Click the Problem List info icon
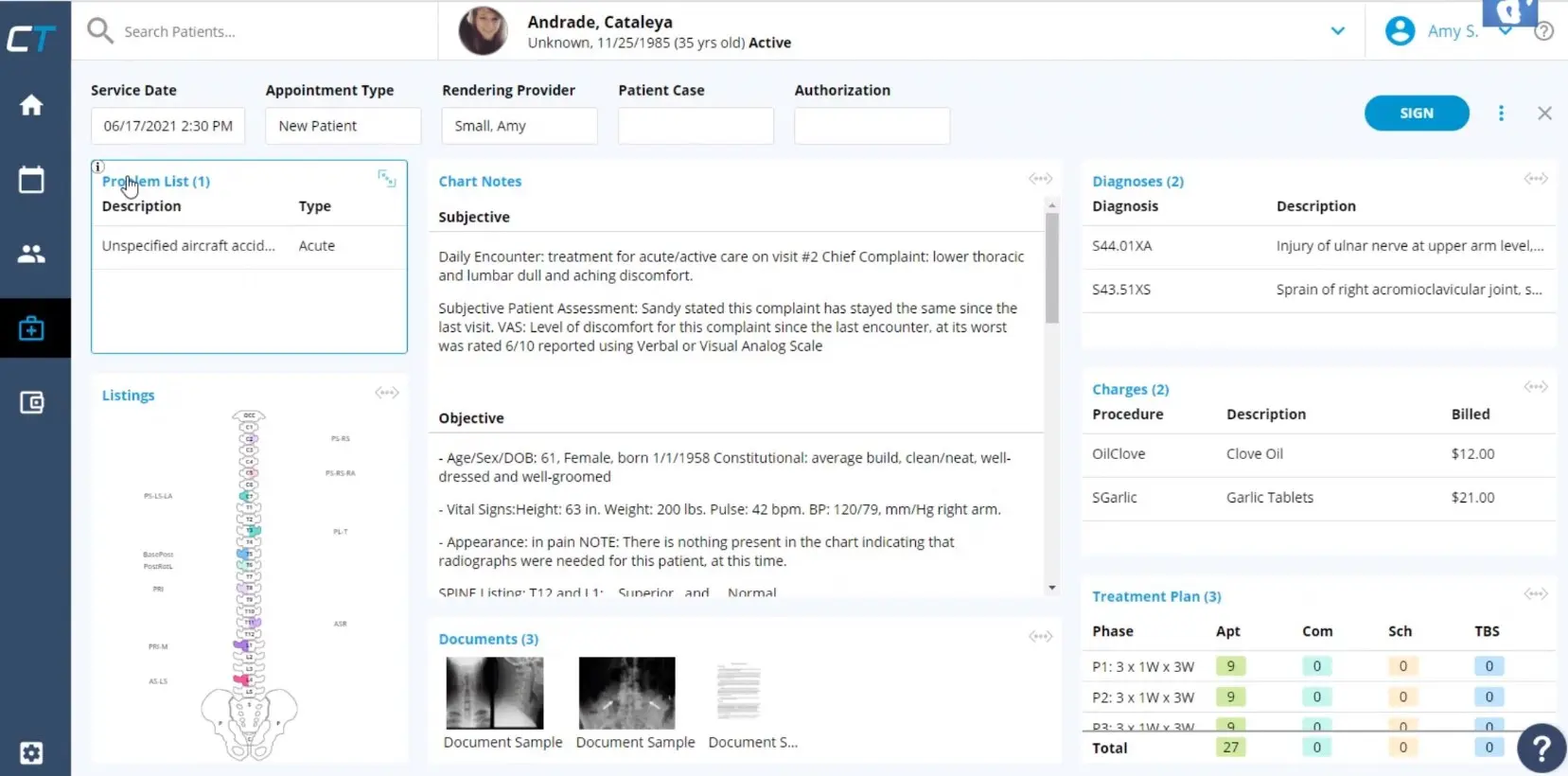 pyautogui.click(x=97, y=167)
